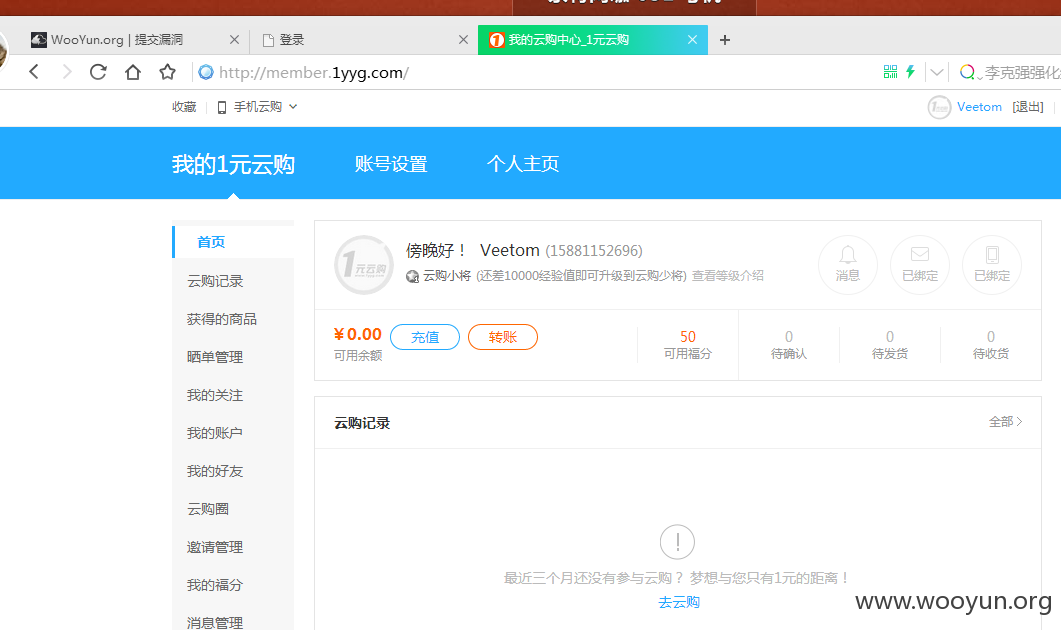
Task: Click the 转账 transfer button
Action: pos(503,337)
